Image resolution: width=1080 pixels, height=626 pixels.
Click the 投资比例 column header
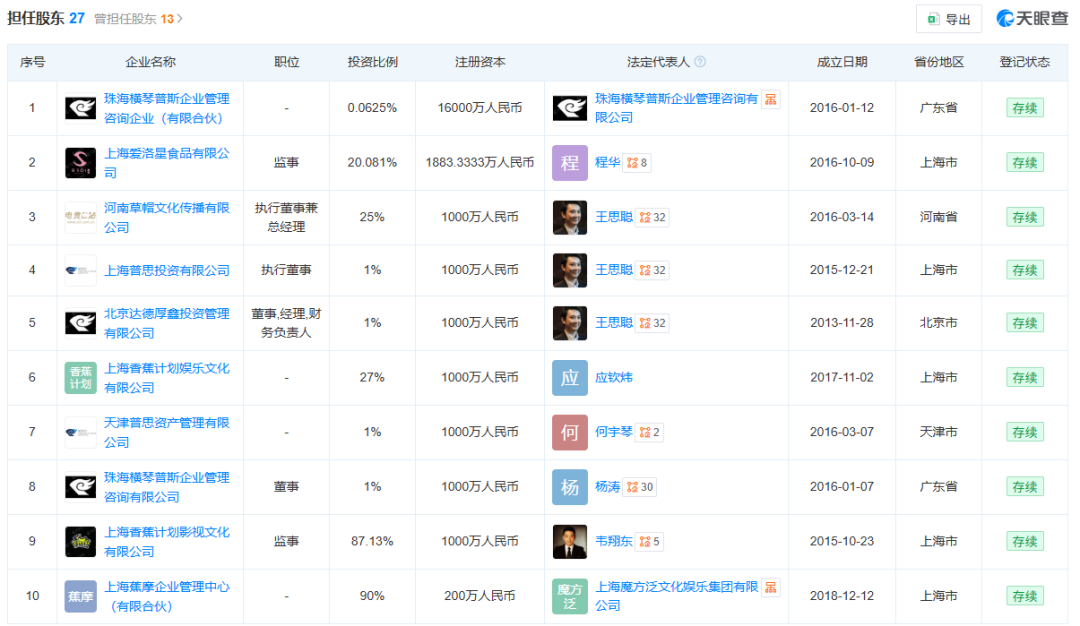point(373,62)
